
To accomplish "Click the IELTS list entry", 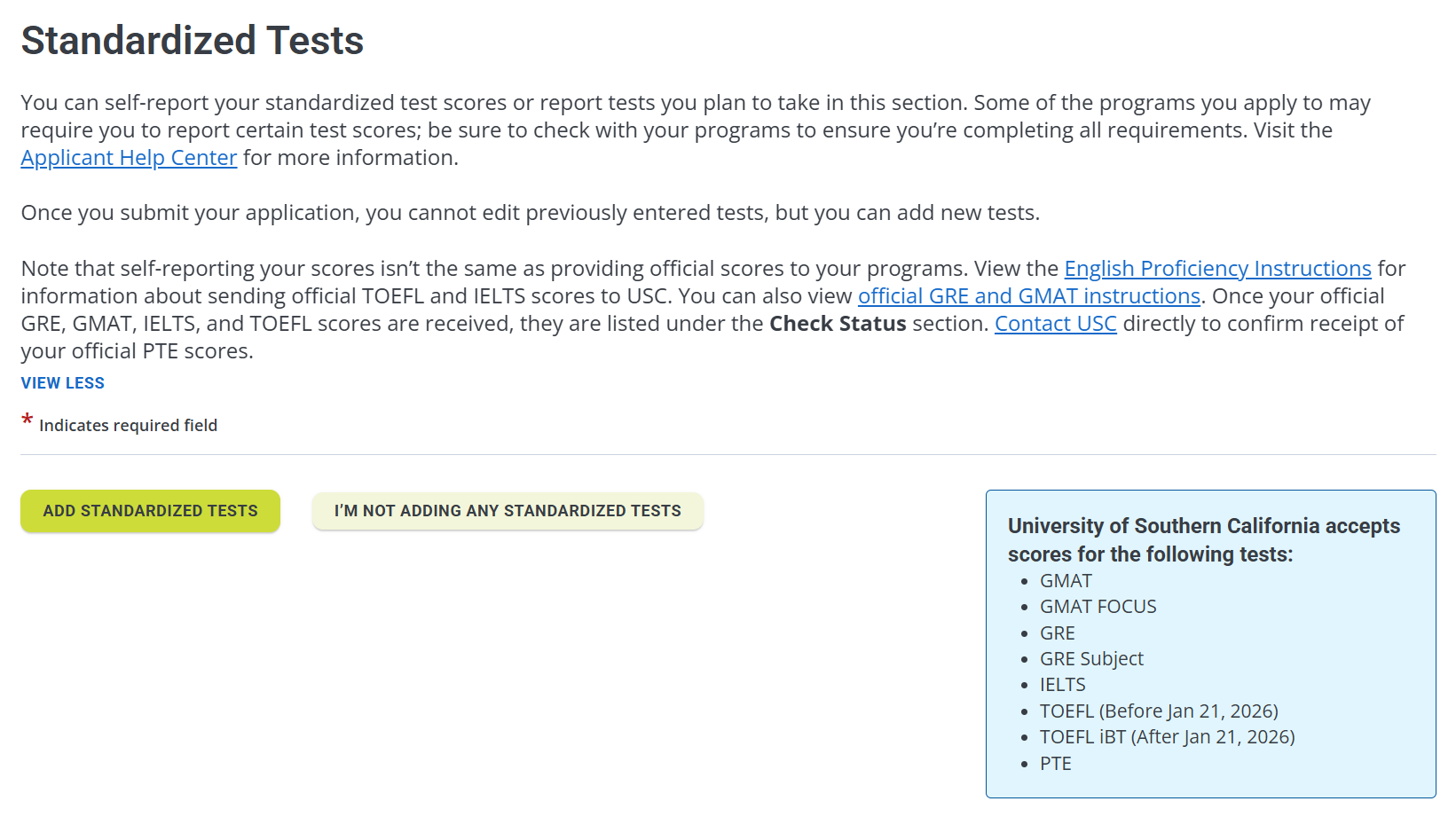I will click(1062, 685).
